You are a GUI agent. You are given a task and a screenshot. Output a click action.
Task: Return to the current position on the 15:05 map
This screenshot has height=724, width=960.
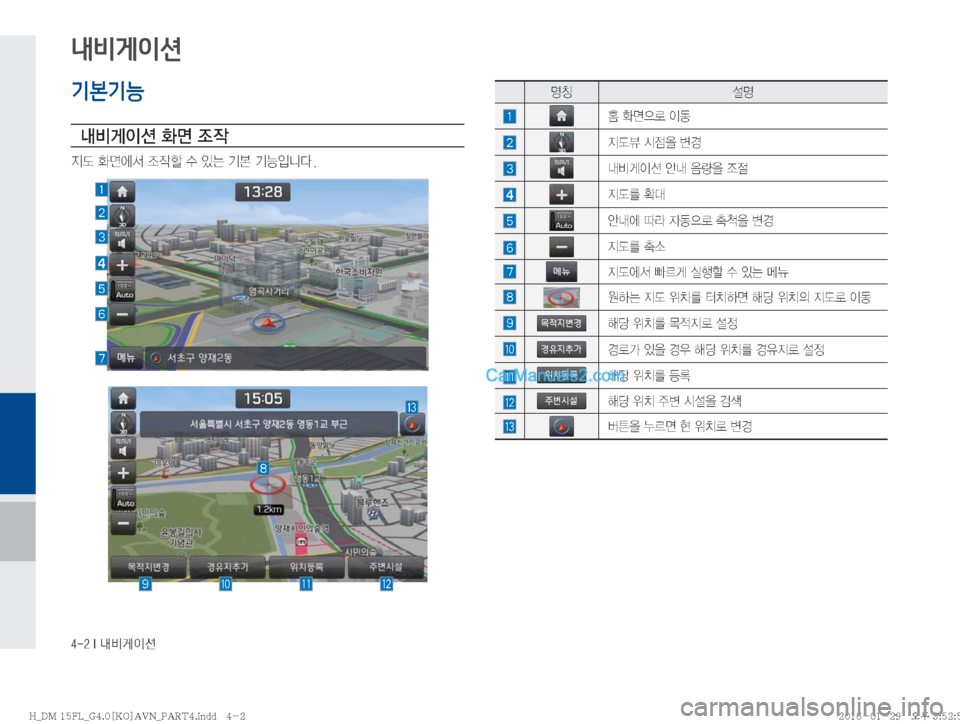[x=412, y=424]
